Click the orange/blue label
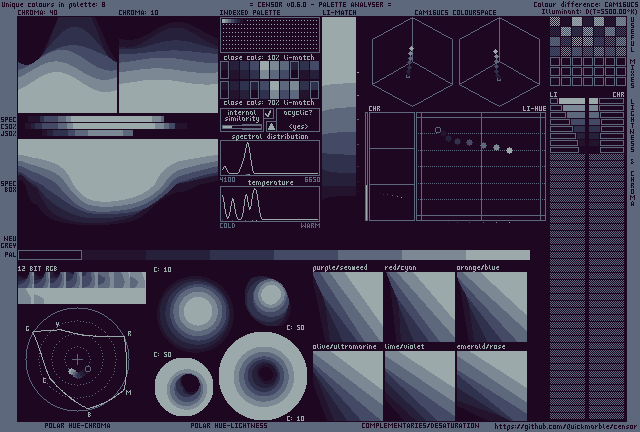Screen dimensions: 640x432 pyautogui.click(x=478, y=267)
